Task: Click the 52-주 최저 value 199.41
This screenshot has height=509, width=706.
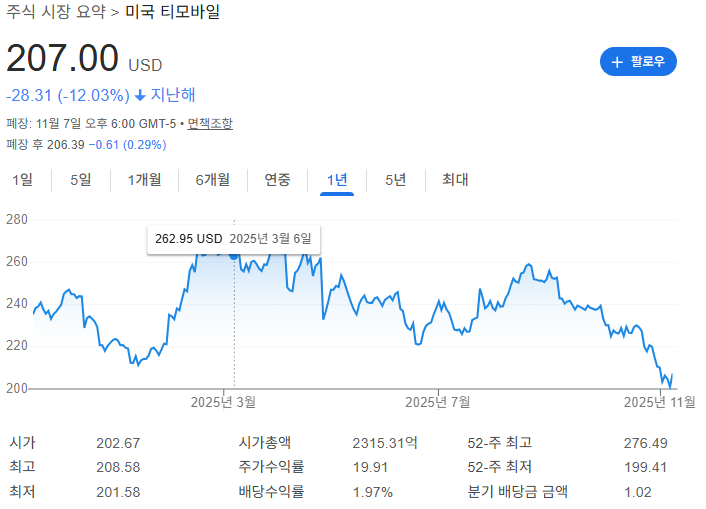Action: pos(645,467)
